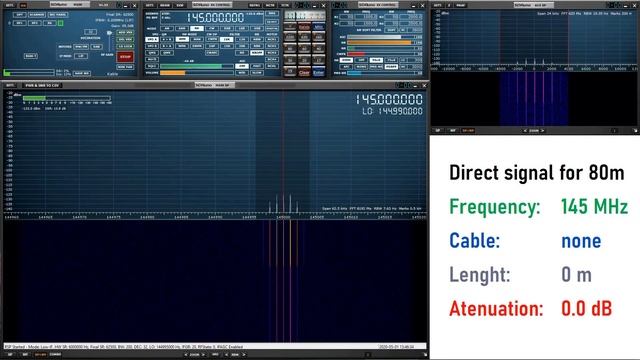Click the LIF IF mode button
The image size is (640, 360).
pyautogui.click(x=81, y=56)
